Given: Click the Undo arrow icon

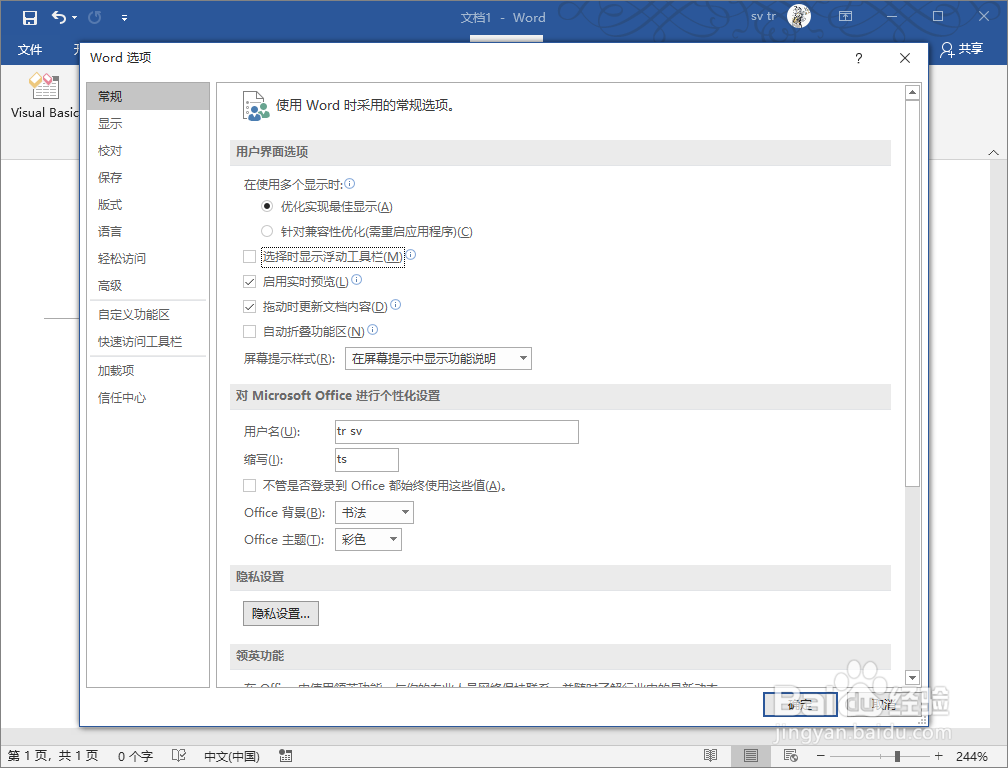Looking at the screenshot, I should point(58,17).
